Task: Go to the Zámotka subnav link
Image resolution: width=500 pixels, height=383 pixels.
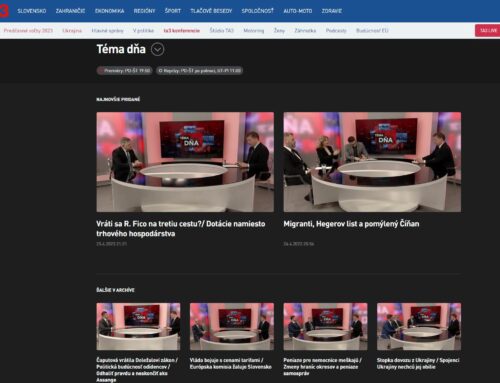Action: click(305, 31)
